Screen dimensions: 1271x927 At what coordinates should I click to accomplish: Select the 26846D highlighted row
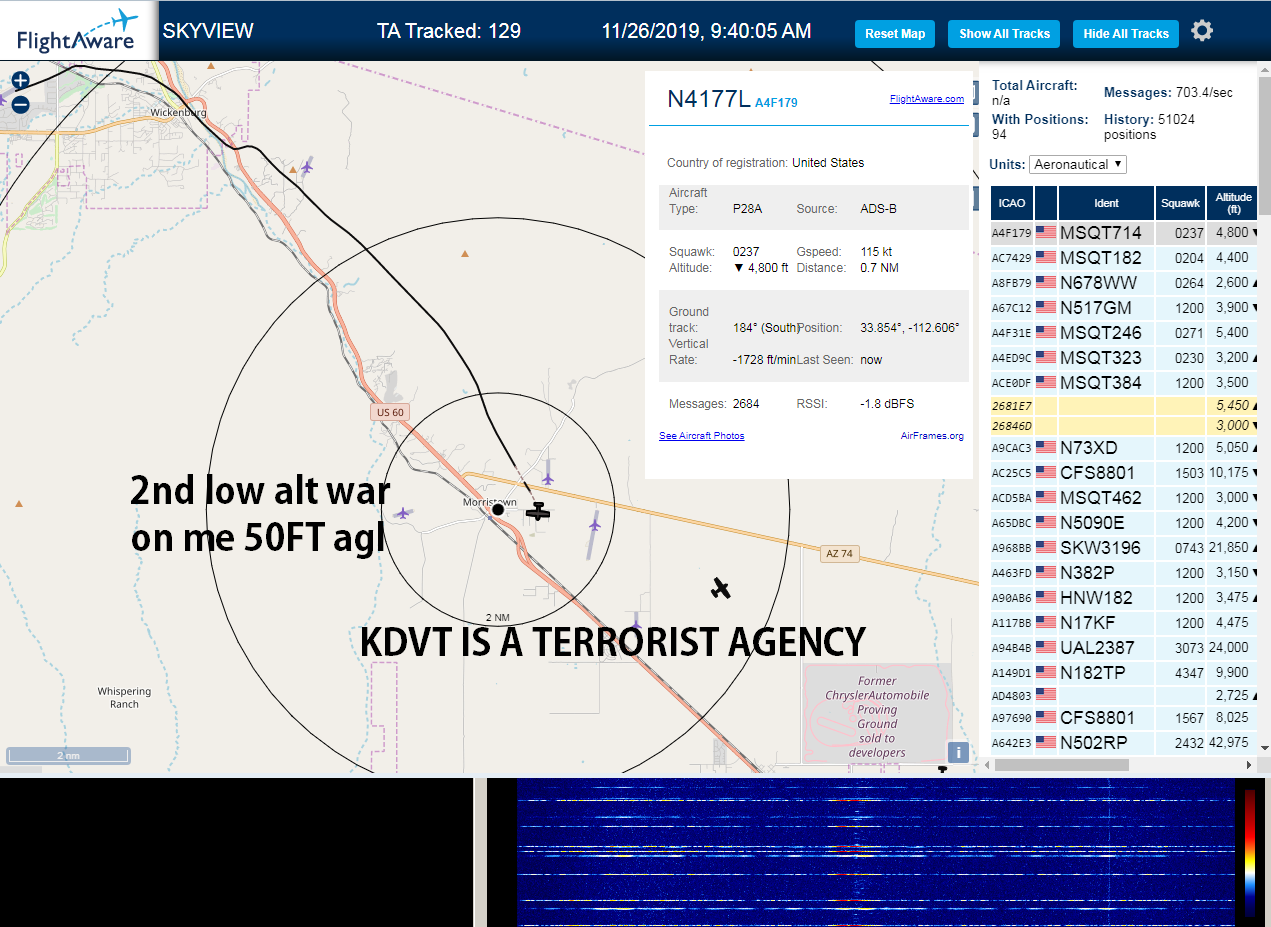point(1124,426)
